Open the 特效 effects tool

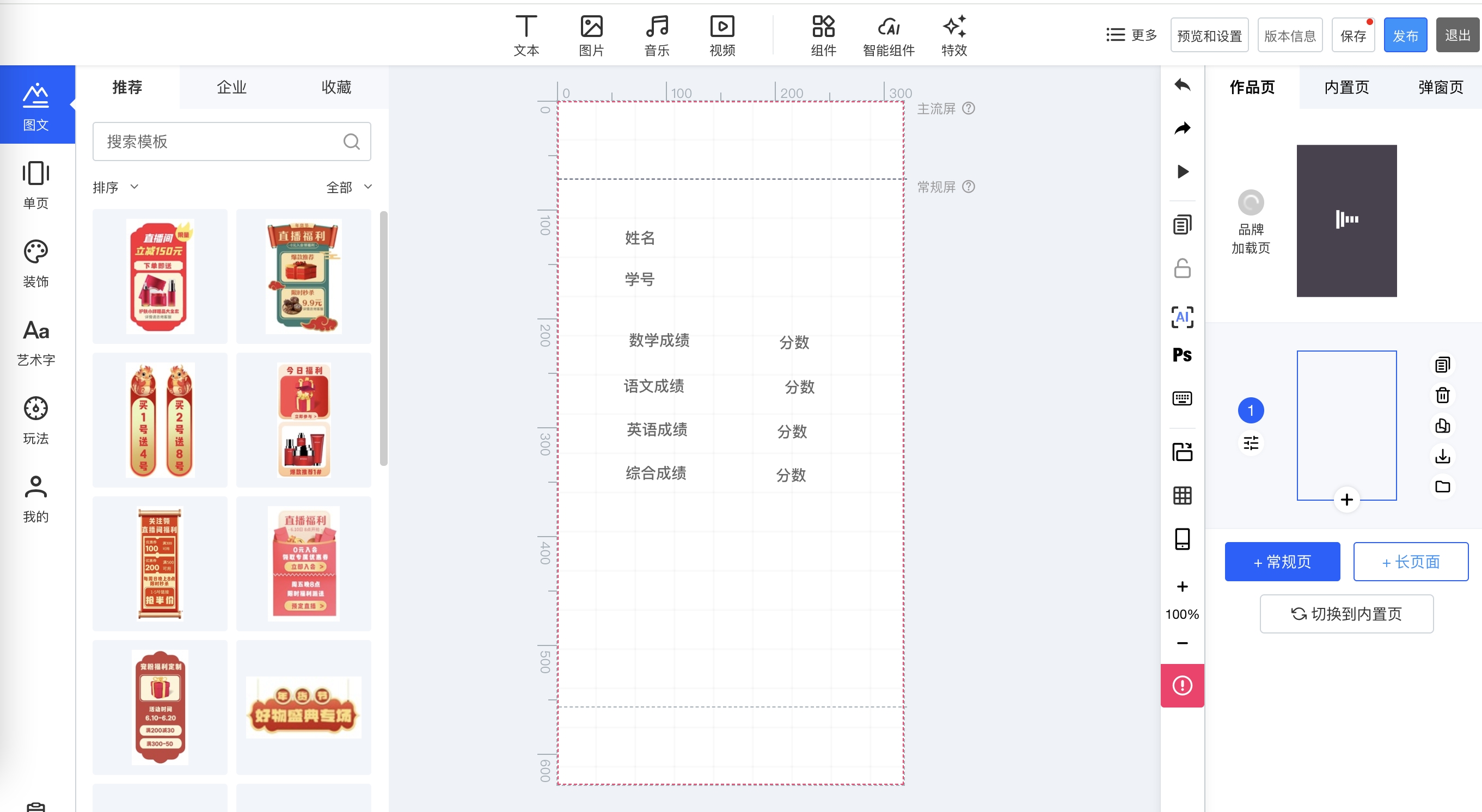pos(954,36)
